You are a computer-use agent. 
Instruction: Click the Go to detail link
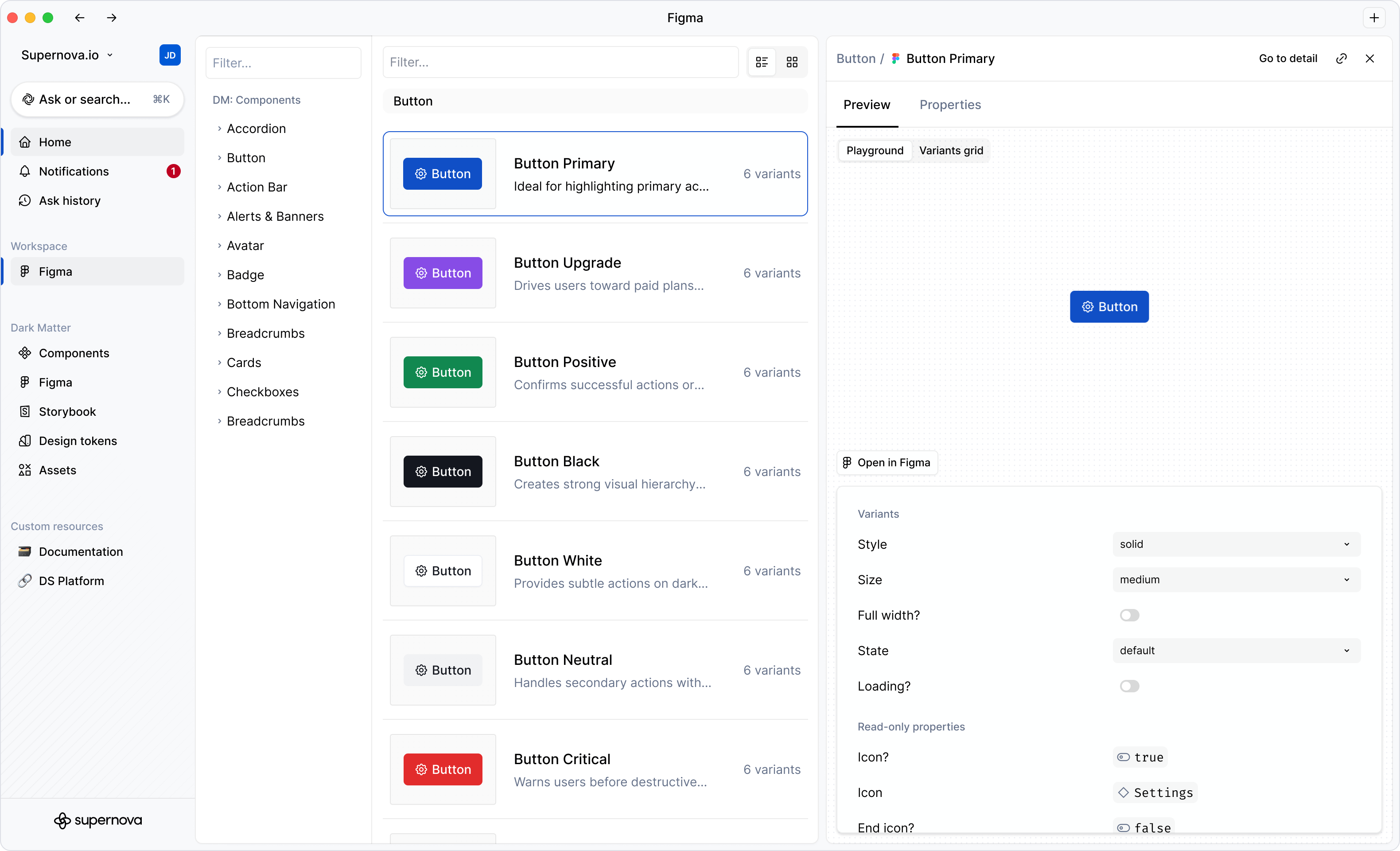1287,58
